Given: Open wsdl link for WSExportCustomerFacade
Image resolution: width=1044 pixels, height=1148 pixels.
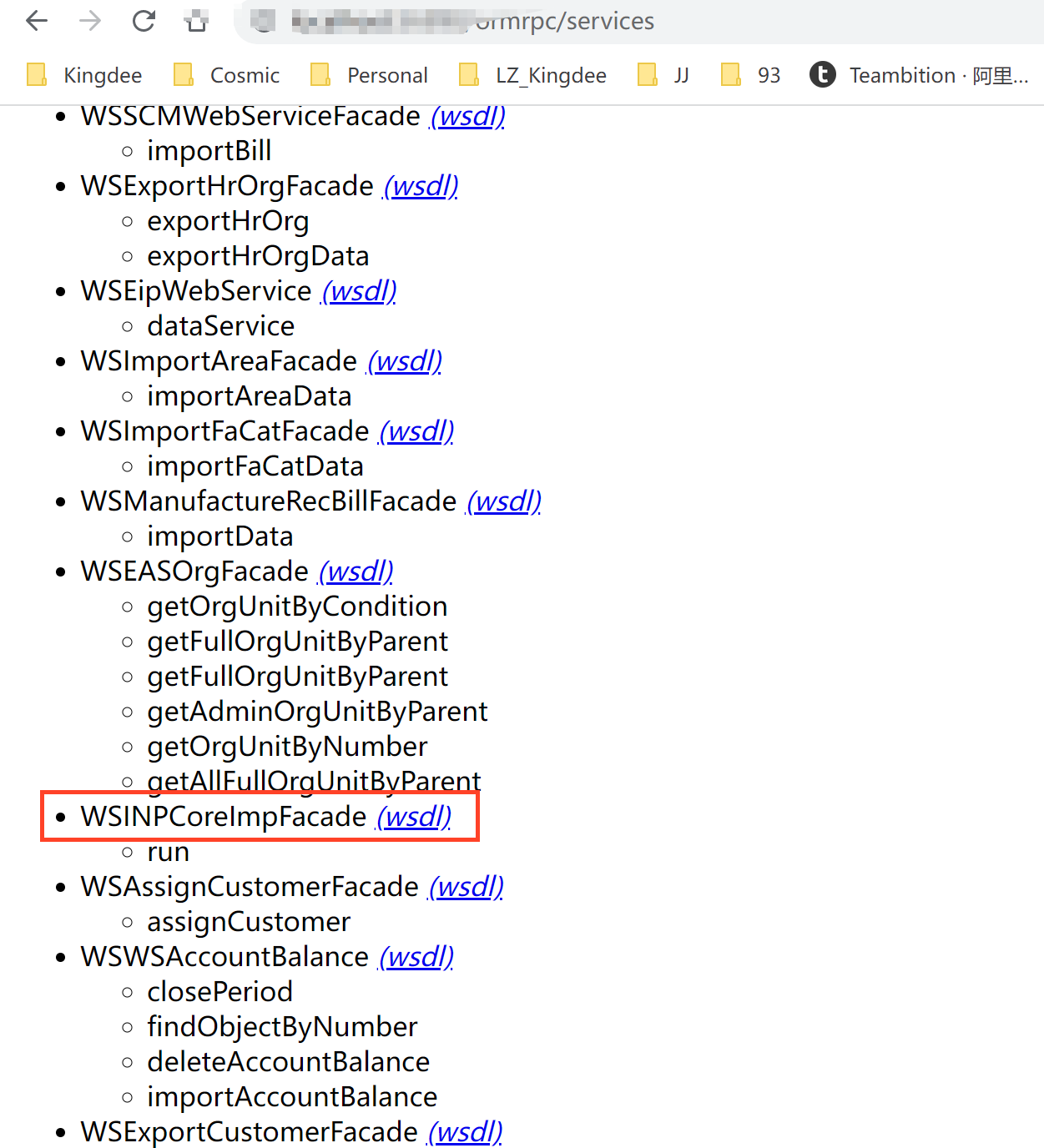Looking at the screenshot, I should pos(466,1132).
